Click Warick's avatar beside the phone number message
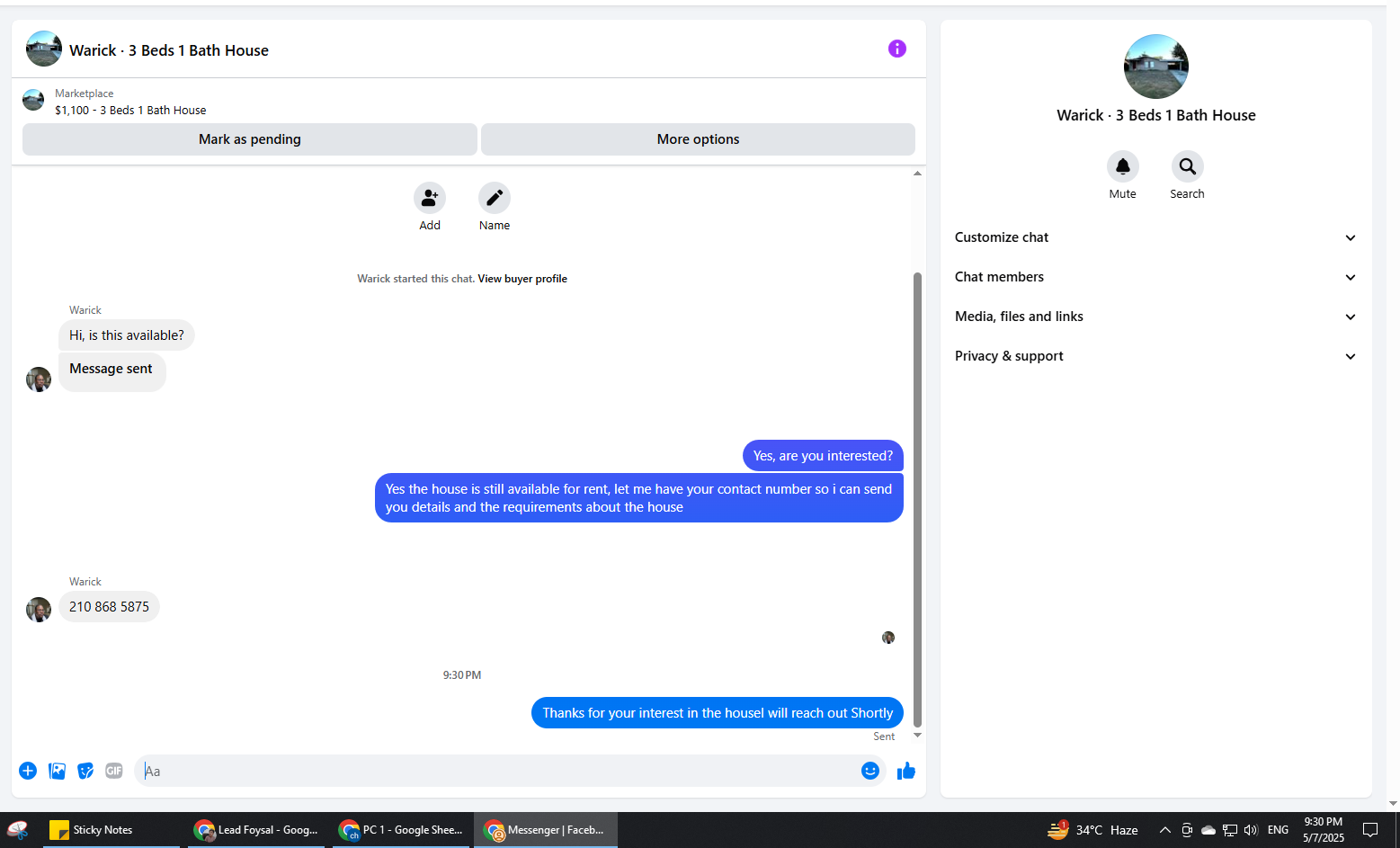Image resolution: width=1400 pixels, height=848 pixels. (x=39, y=610)
